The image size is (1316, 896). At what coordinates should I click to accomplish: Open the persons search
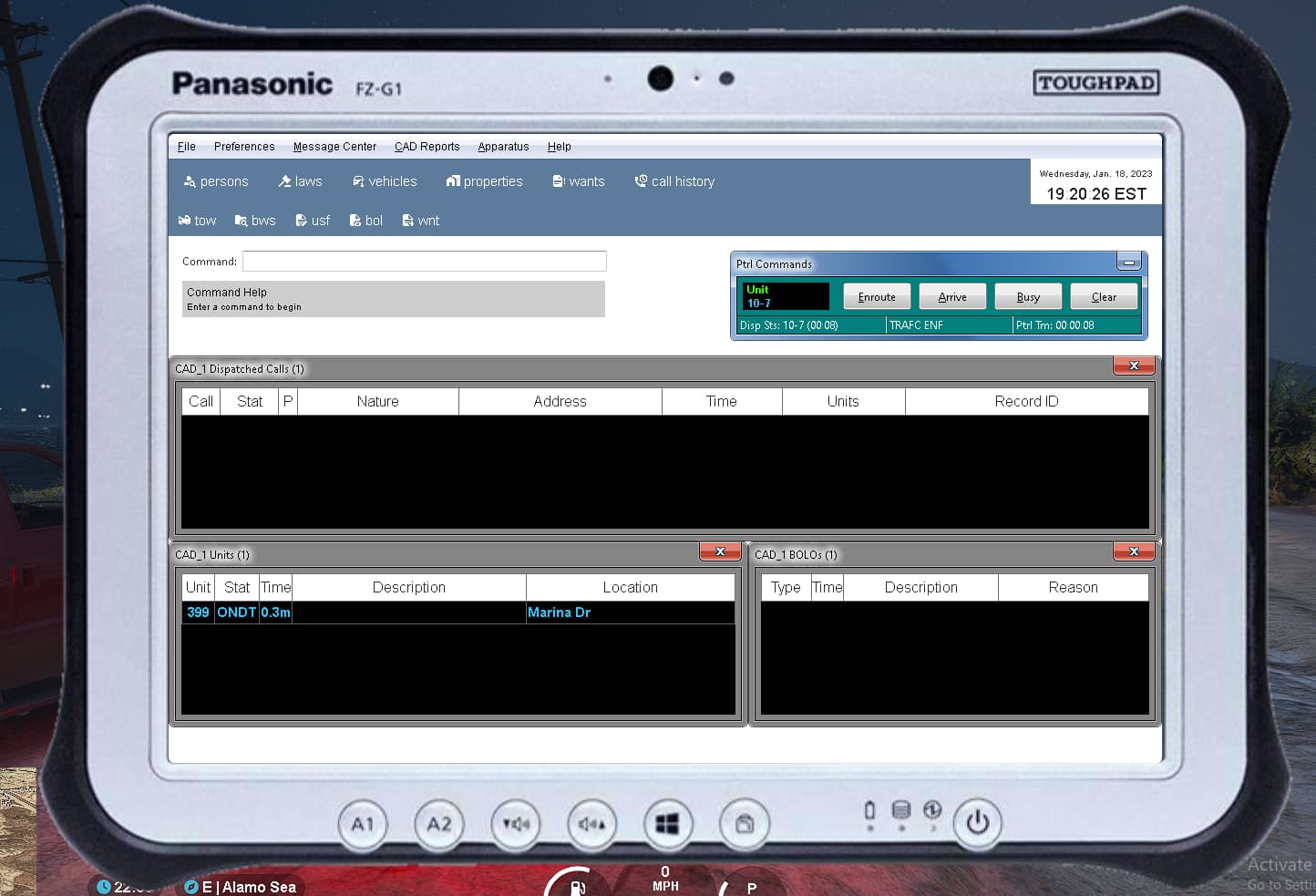pyautogui.click(x=216, y=181)
